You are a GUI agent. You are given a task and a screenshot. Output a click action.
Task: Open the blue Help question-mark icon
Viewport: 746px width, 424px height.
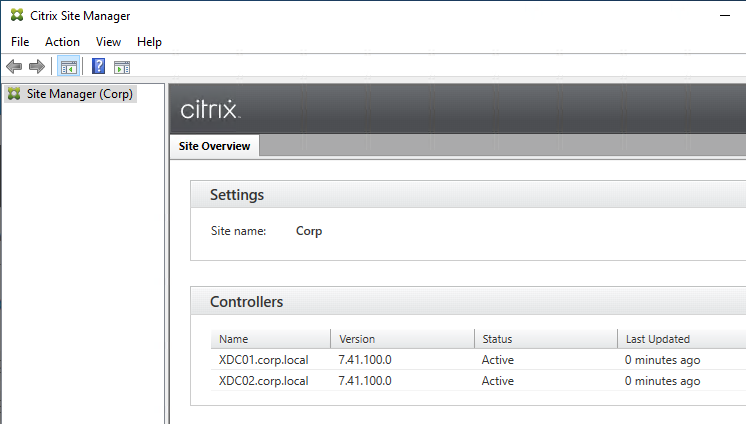pyautogui.click(x=98, y=66)
